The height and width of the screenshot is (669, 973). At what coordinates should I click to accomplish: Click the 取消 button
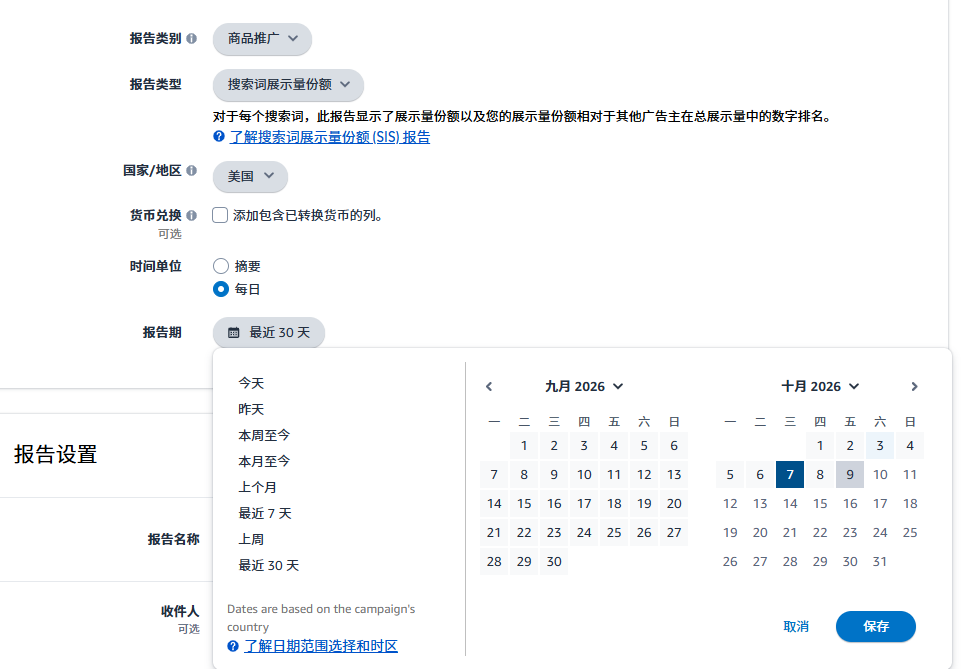coord(796,626)
